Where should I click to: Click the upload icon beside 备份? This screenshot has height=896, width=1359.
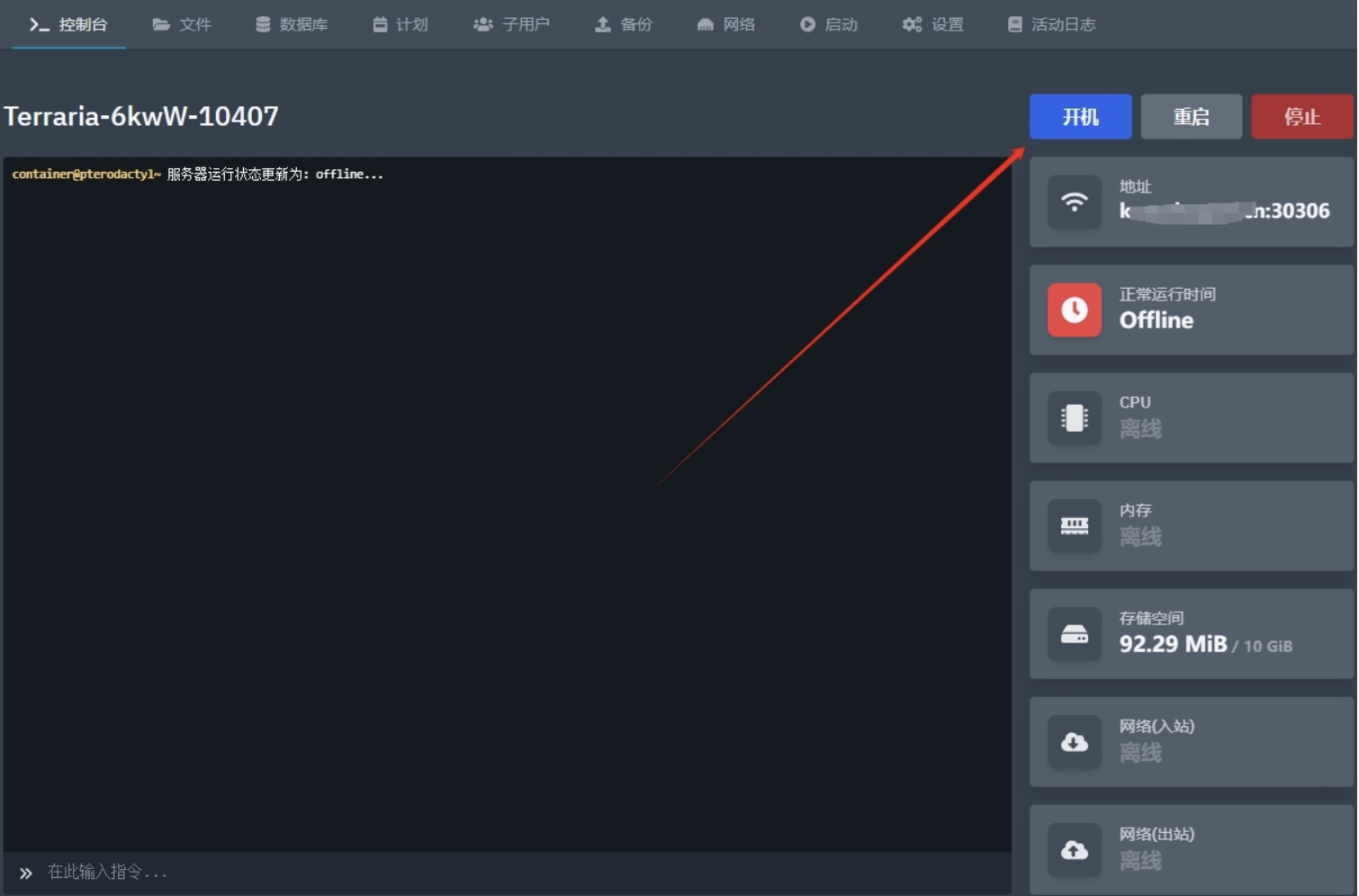[x=603, y=24]
